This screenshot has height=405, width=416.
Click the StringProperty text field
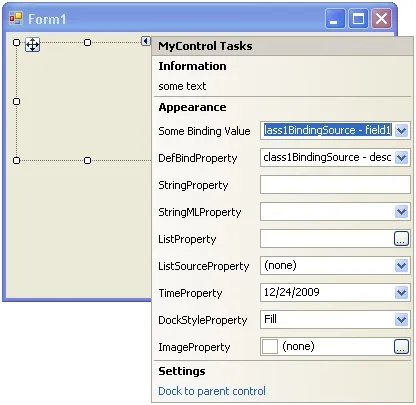pyautogui.click(x=335, y=185)
